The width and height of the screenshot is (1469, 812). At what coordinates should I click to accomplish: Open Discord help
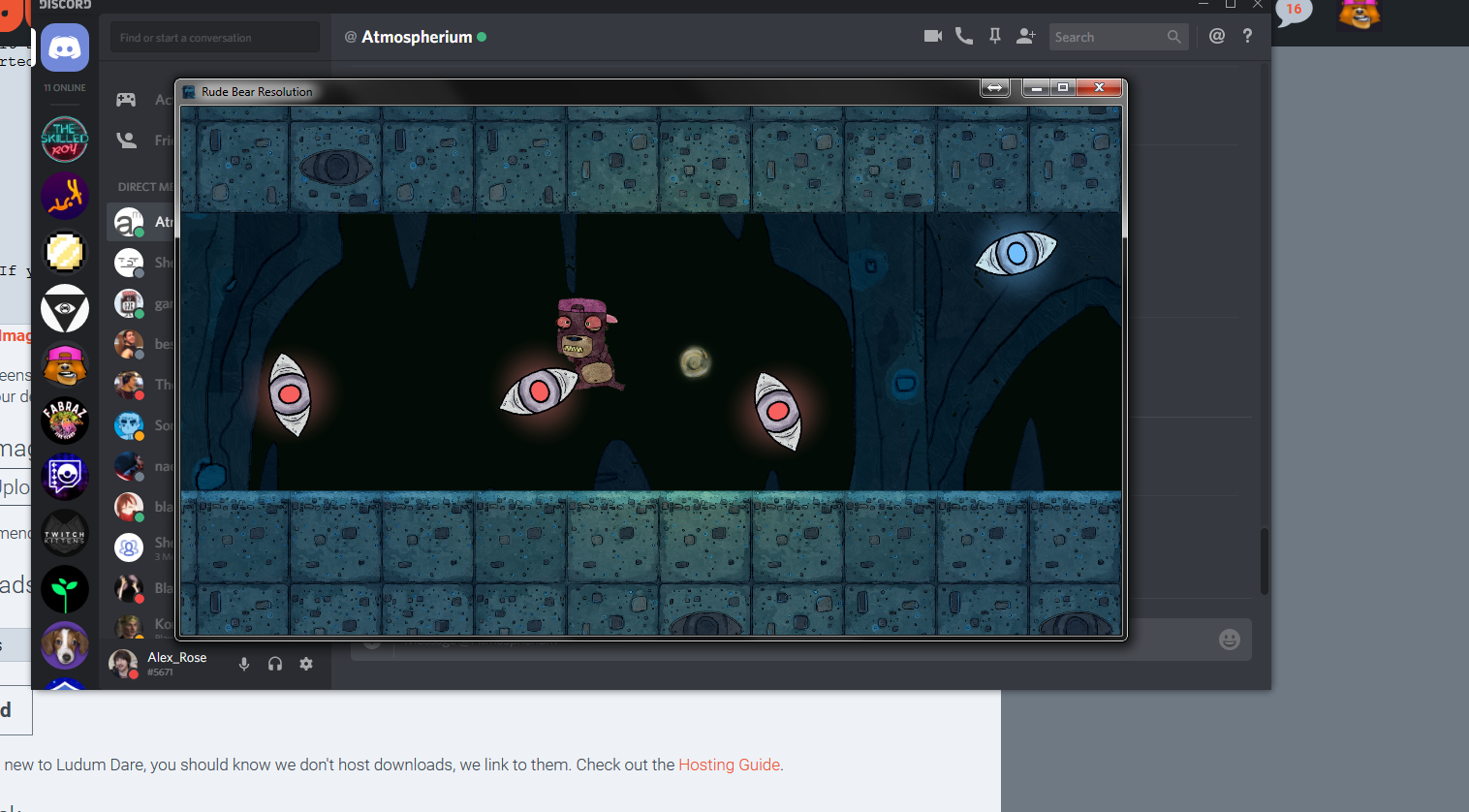1247,36
